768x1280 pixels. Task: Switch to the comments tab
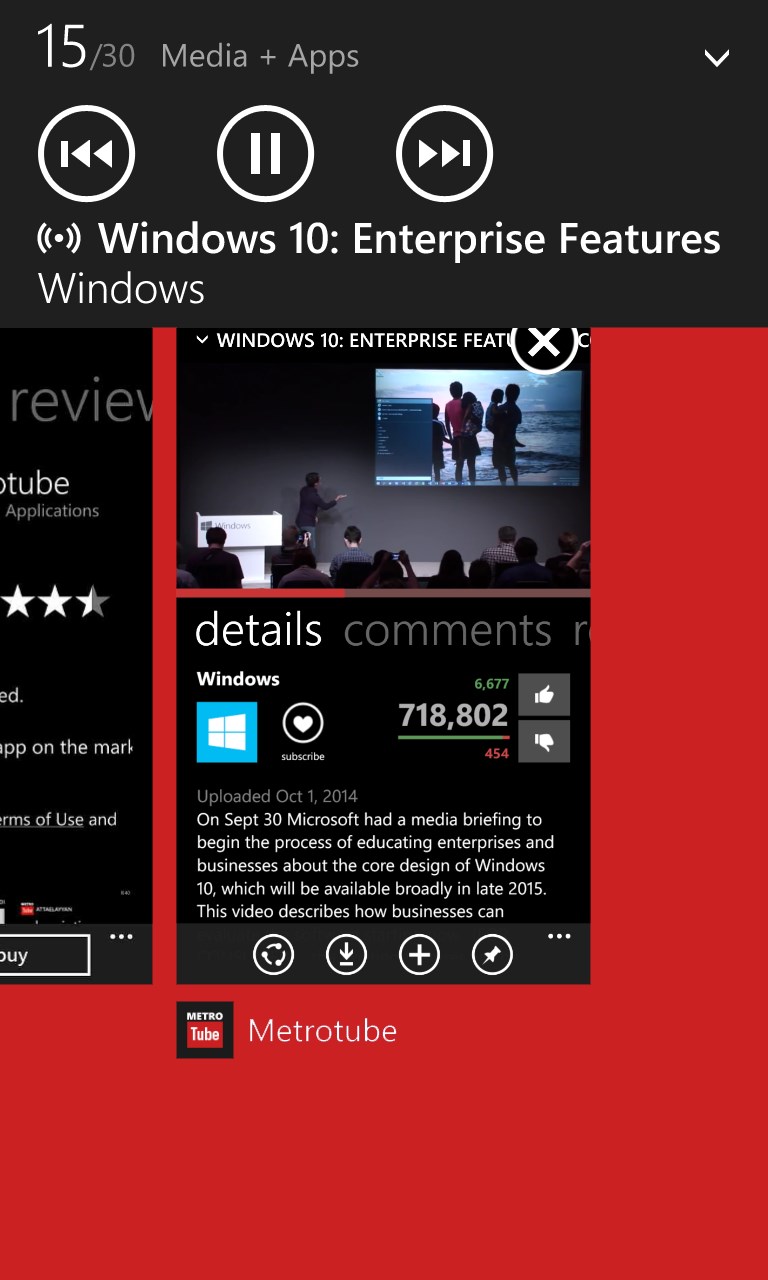click(448, 630)
